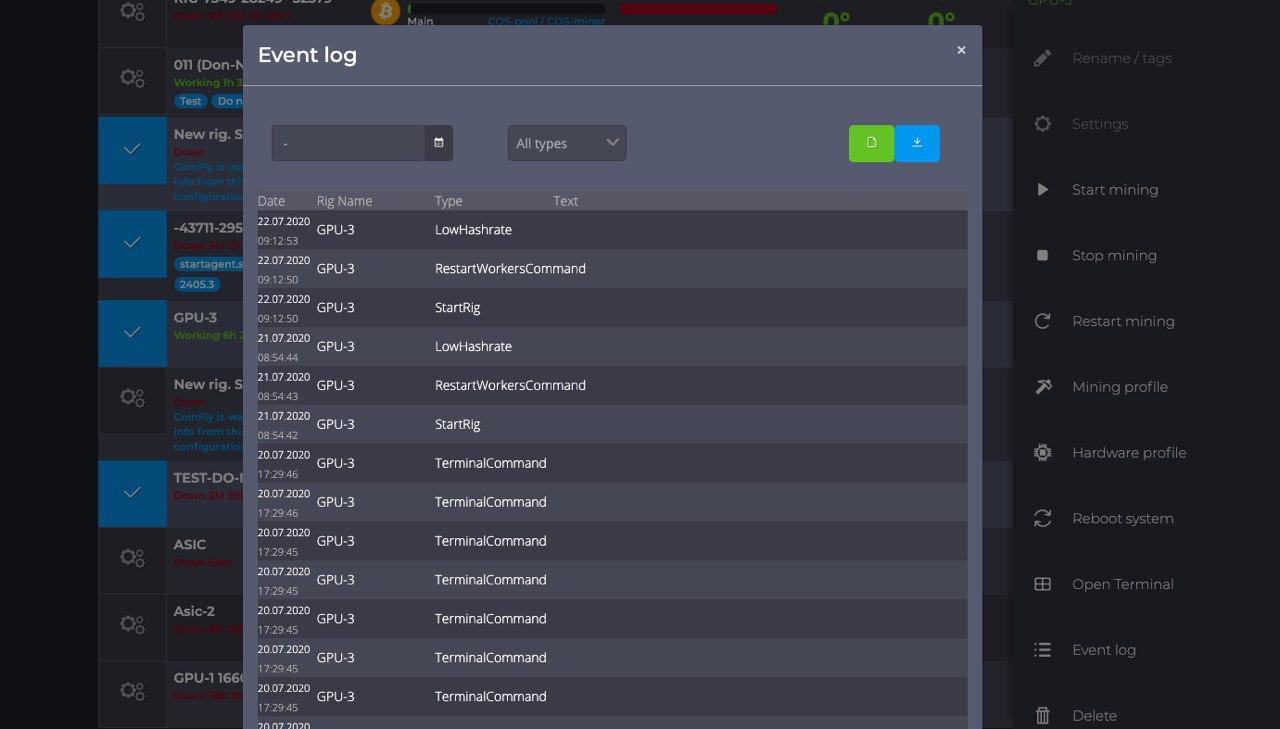This screenshot has height=729, width=1280.
Task: Click gears icon of GPU-1 166 rig
Action: click(132, 690)
